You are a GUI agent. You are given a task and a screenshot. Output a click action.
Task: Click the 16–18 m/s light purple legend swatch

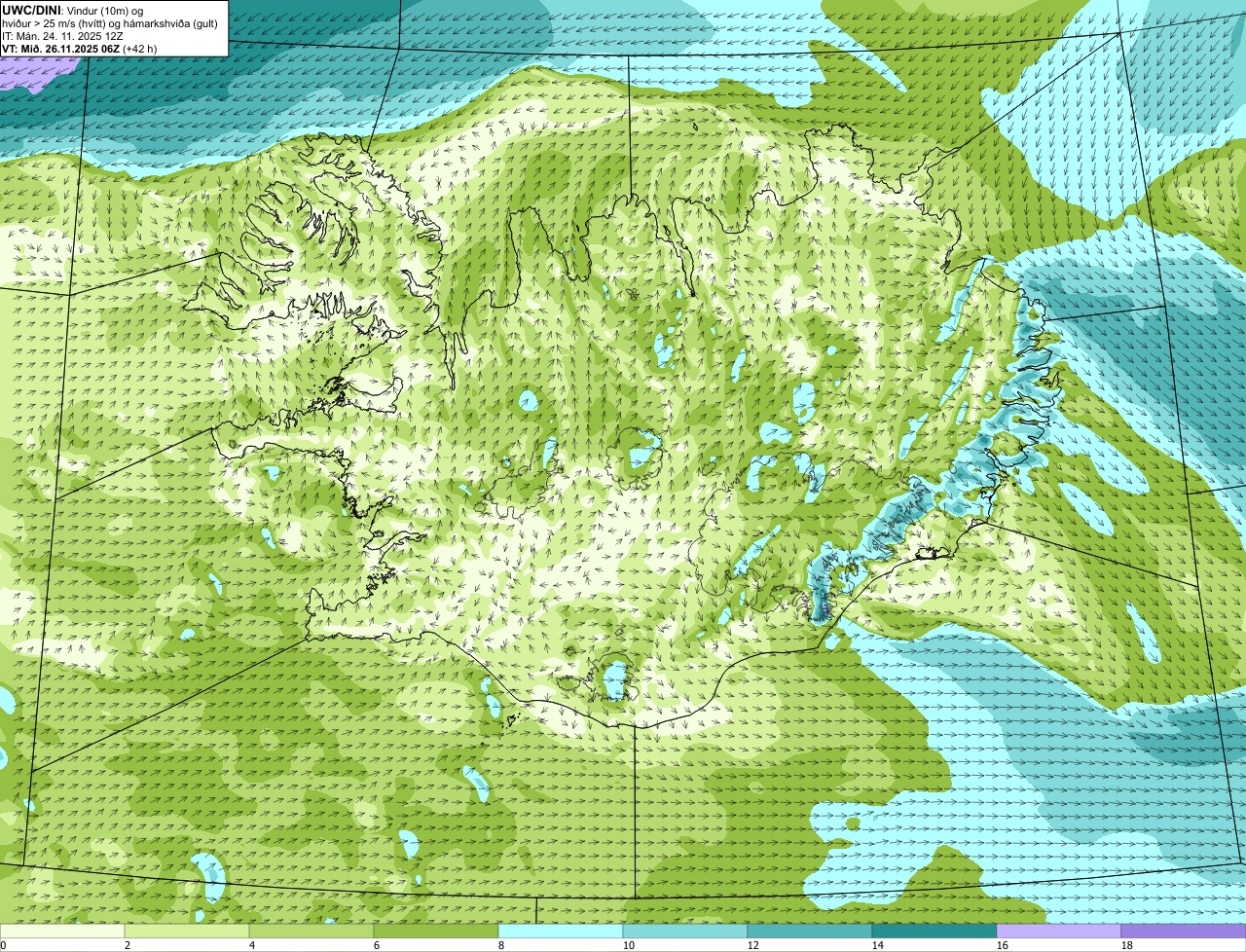click(x=1059, y=931)
